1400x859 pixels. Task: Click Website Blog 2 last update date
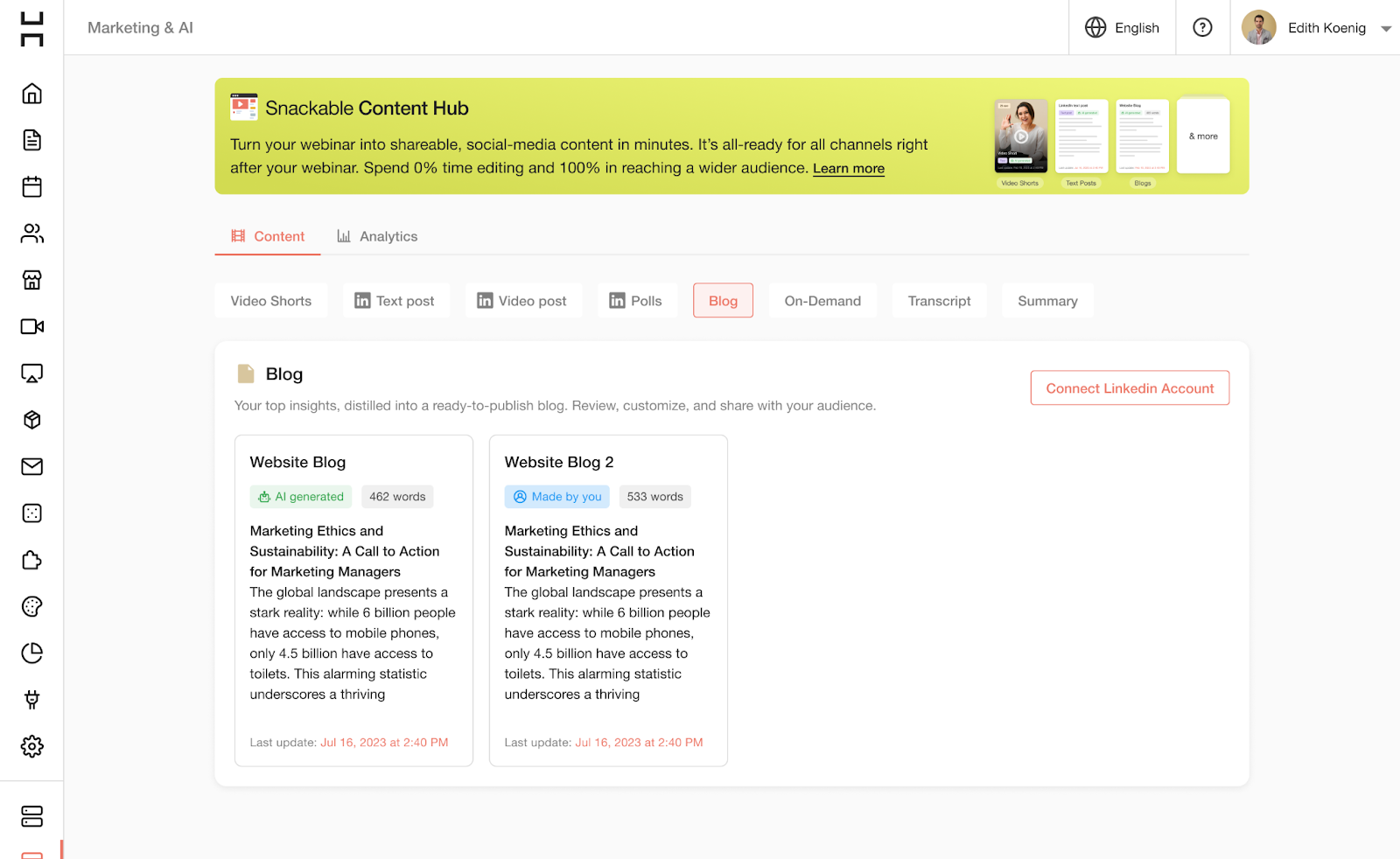tap(639, 743)
